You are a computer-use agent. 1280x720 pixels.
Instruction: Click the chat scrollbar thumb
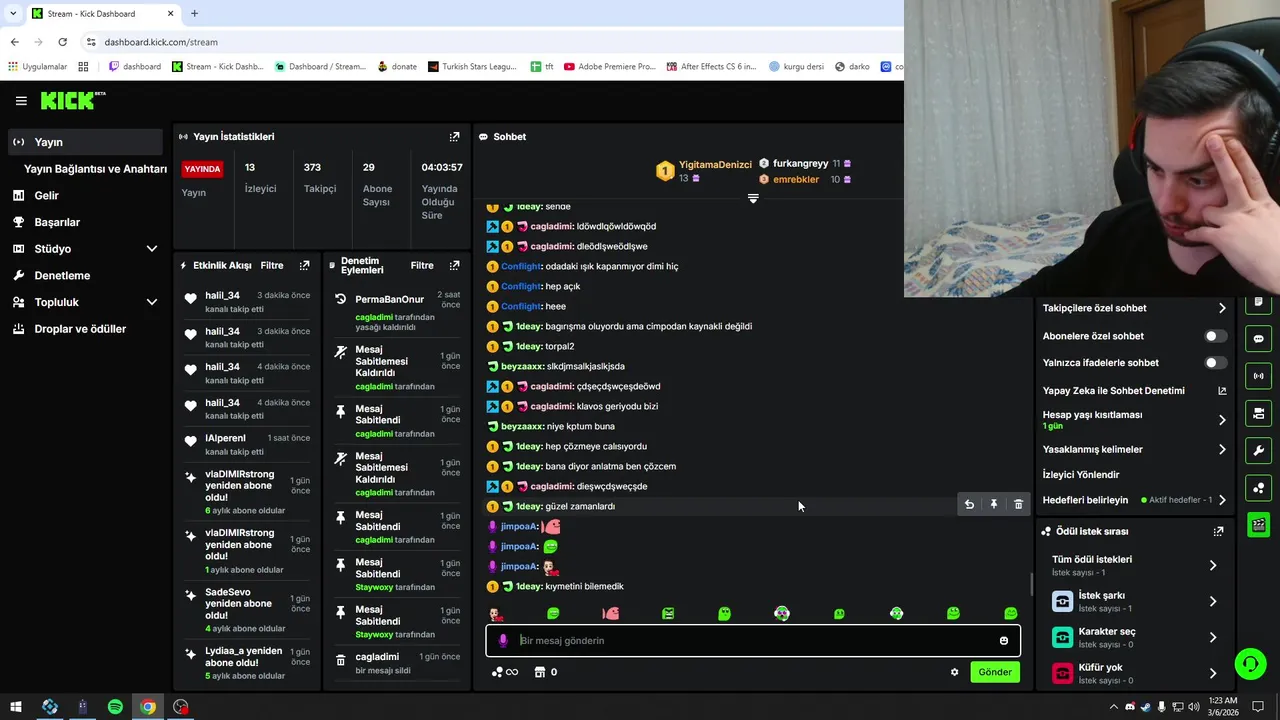(x=1032, y=583)
